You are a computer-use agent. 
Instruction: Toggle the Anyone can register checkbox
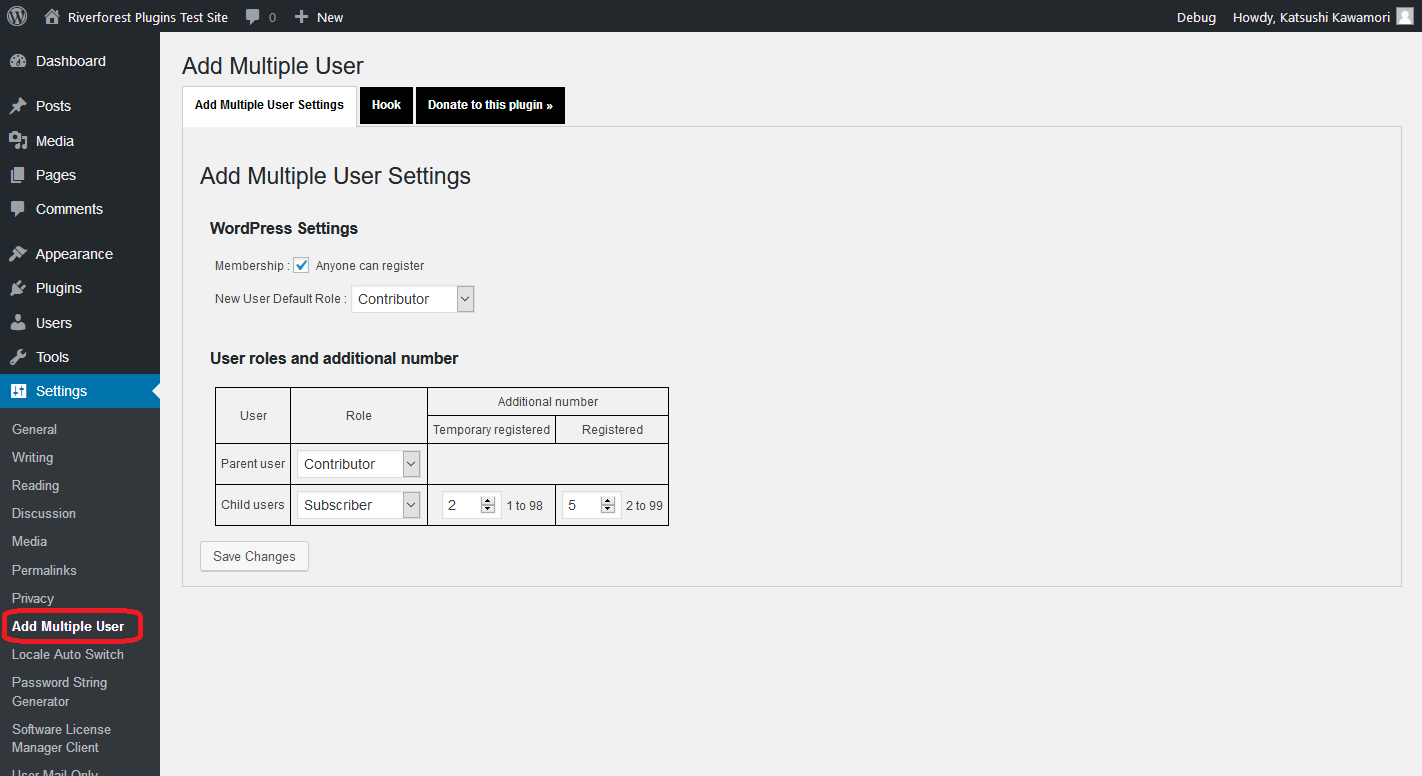coord(301,265)
